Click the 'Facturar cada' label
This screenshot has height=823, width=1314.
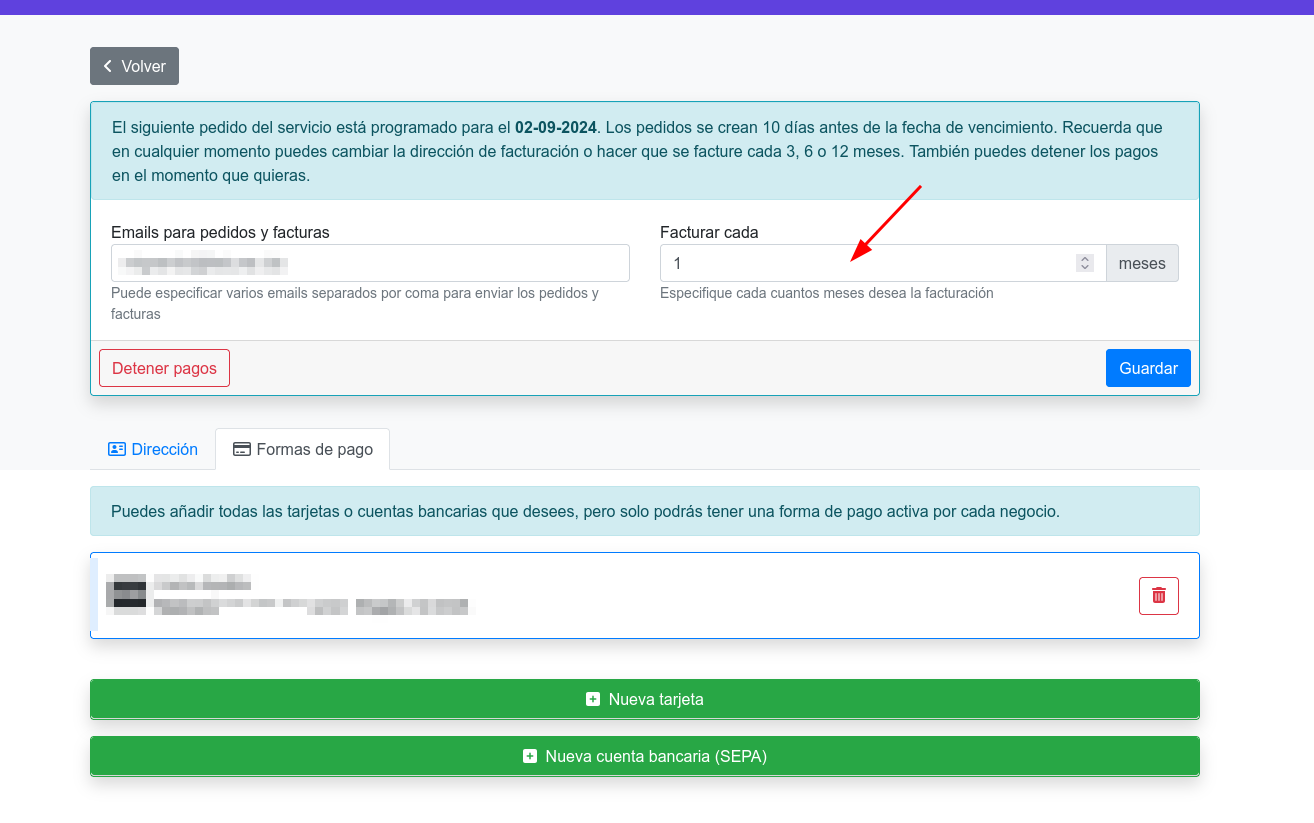[709, 232]
